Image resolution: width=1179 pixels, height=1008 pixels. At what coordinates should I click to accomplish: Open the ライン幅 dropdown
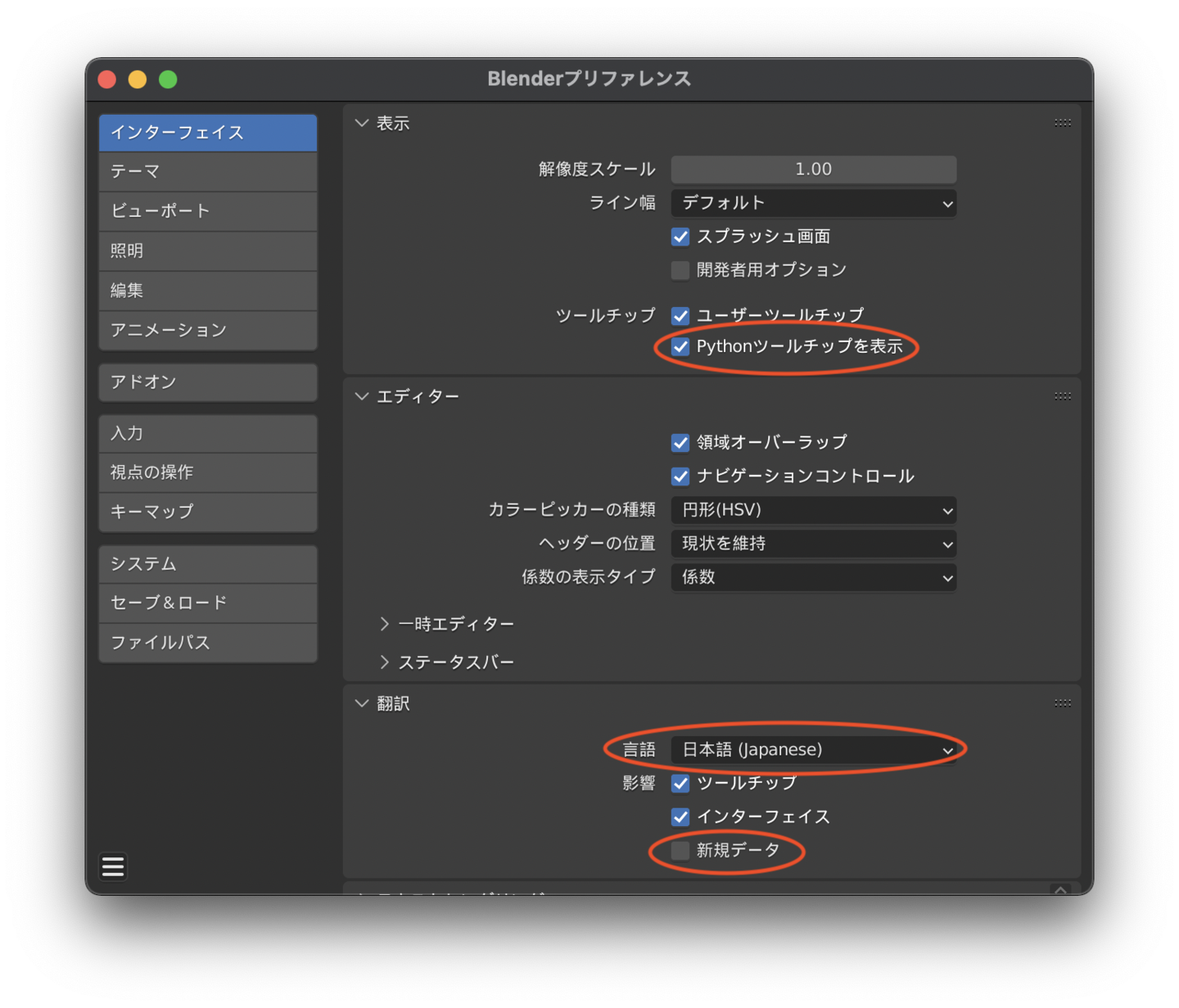[812, 203]
